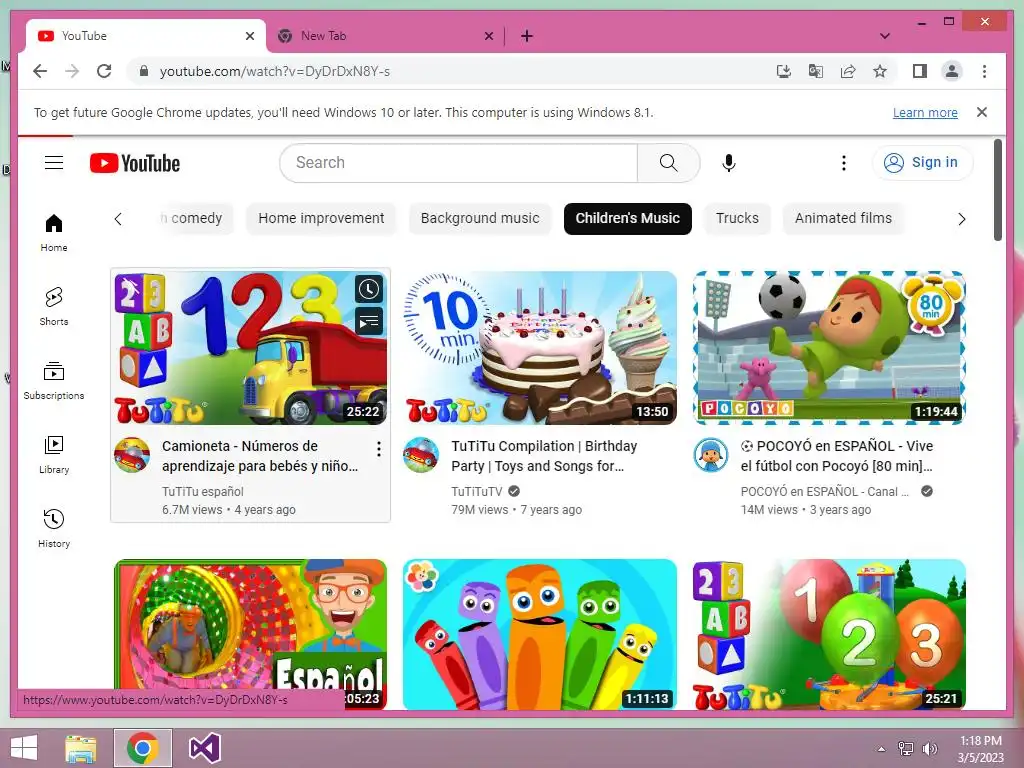Toggle Chrome side panel

click(x=920, y=71)
